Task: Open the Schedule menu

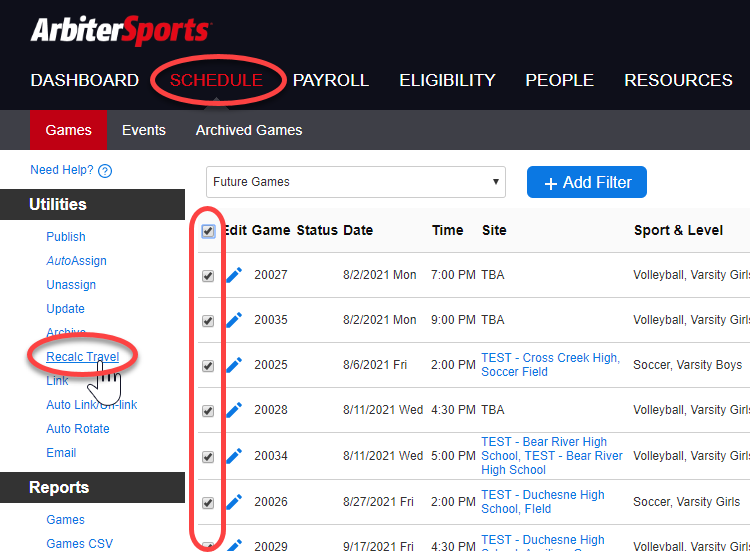Action: [x=216, y=80]
